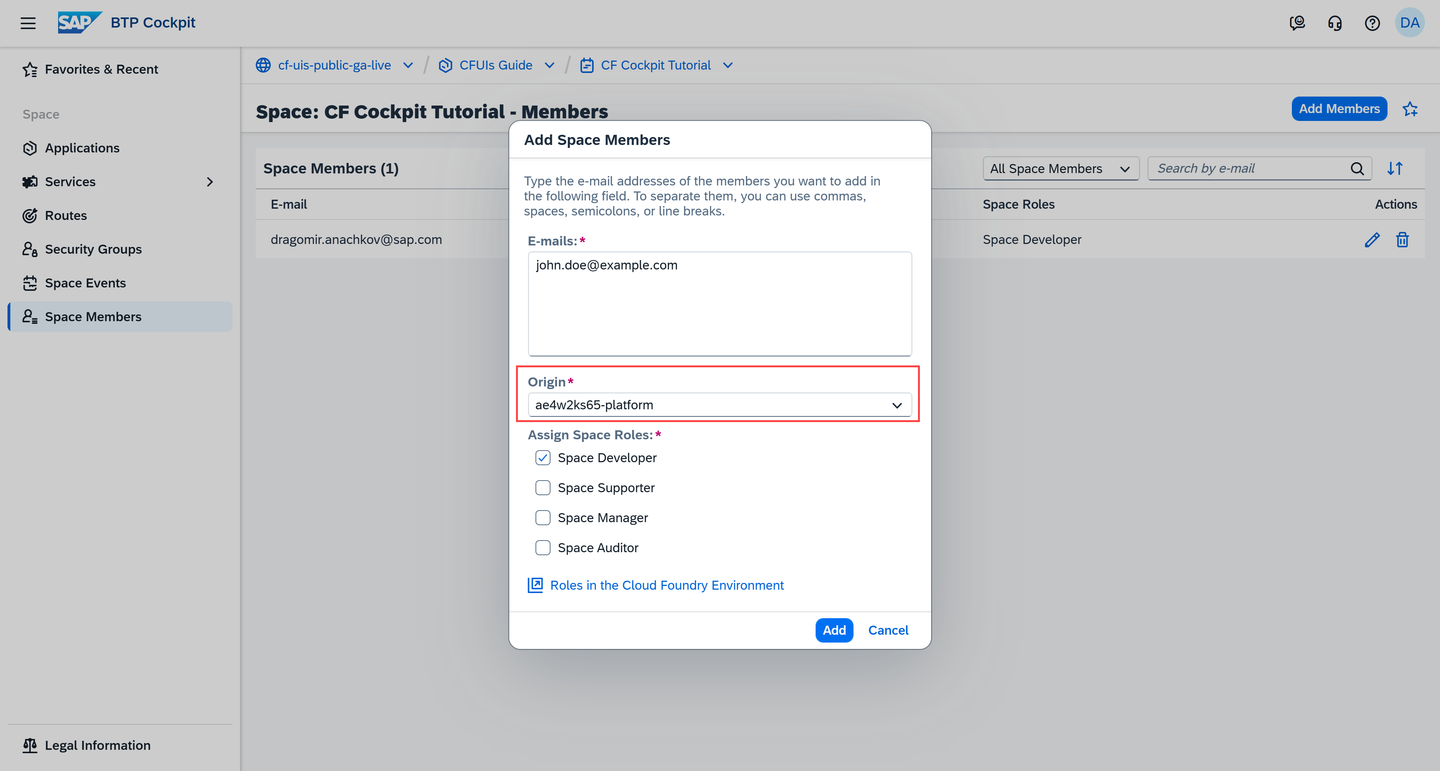Image resolution: width=1440 pixels, height=771 pixels.
Task: Click the Space Members person icon
Action: 30,317
